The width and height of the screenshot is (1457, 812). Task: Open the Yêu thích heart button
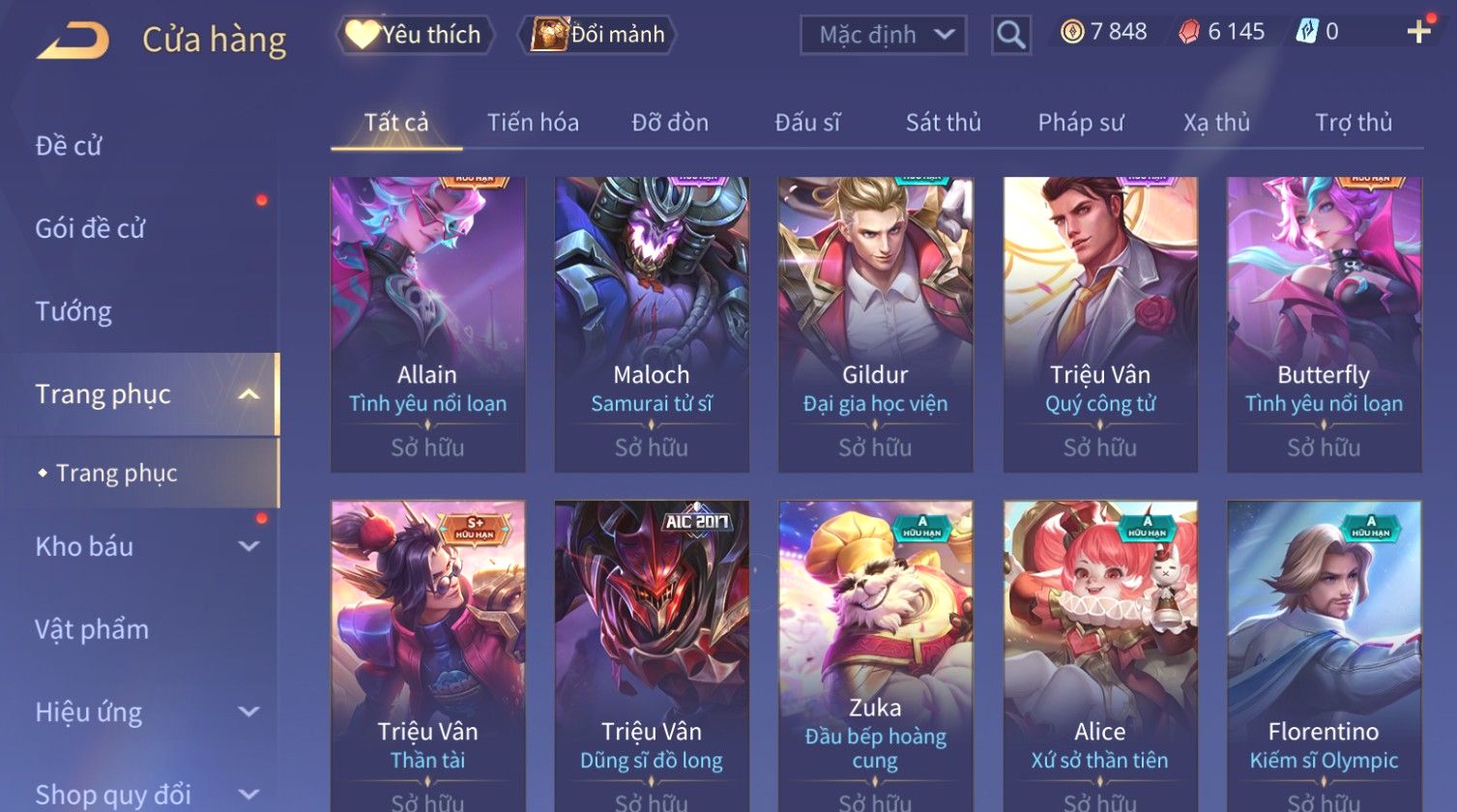tap(415, 35)
